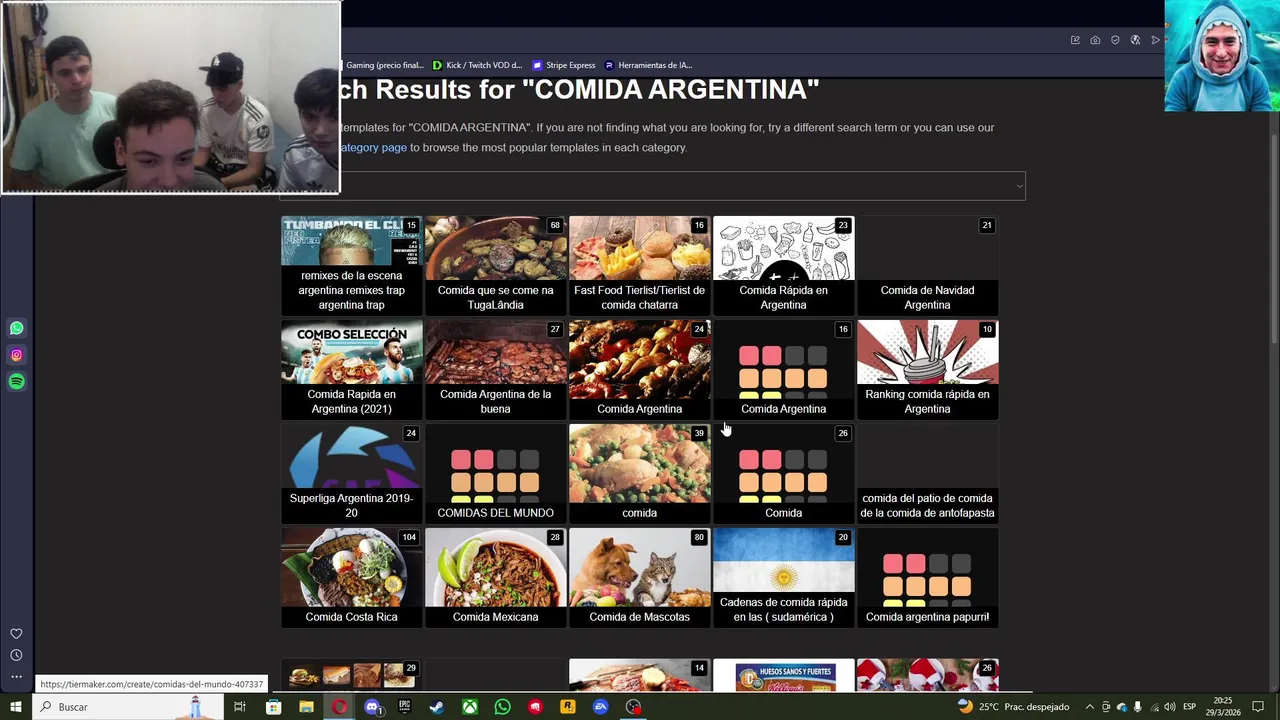The height and width of the screenshot is (720, 1280).
Task: Open Fast Food Tierlist de comida chatarra
Action: pos(639,266)
